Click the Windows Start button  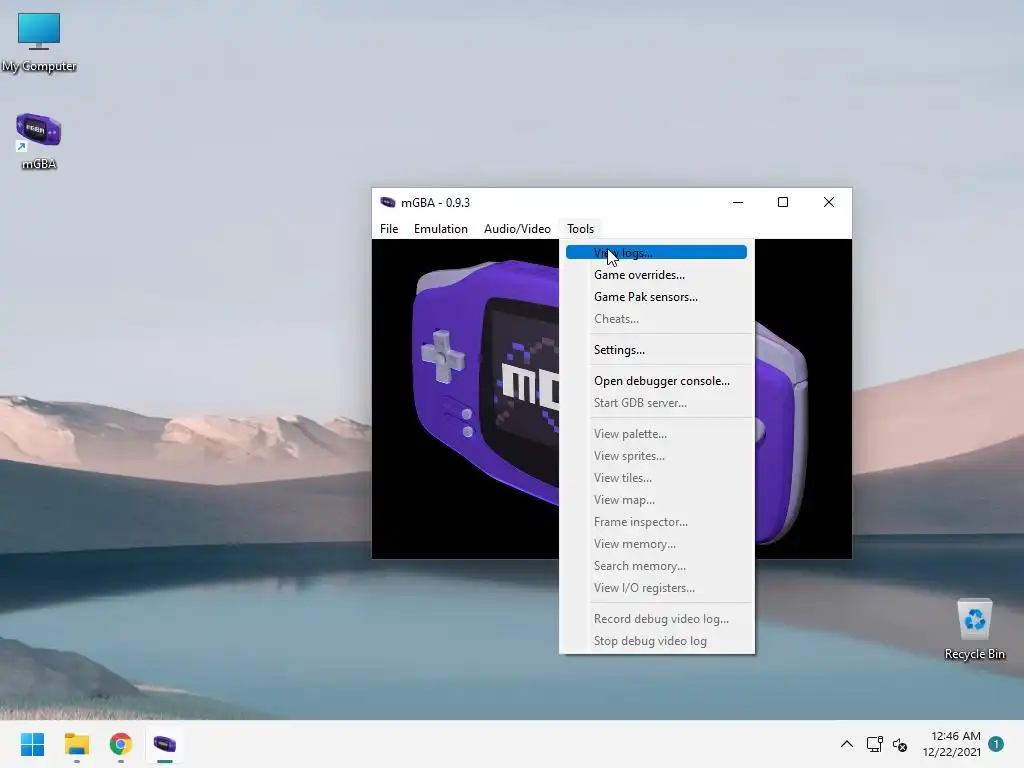[33, 744]
